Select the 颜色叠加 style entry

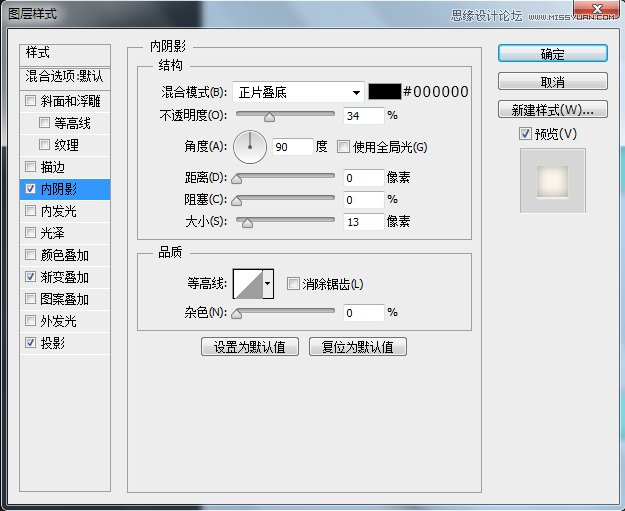click(65, 255)
